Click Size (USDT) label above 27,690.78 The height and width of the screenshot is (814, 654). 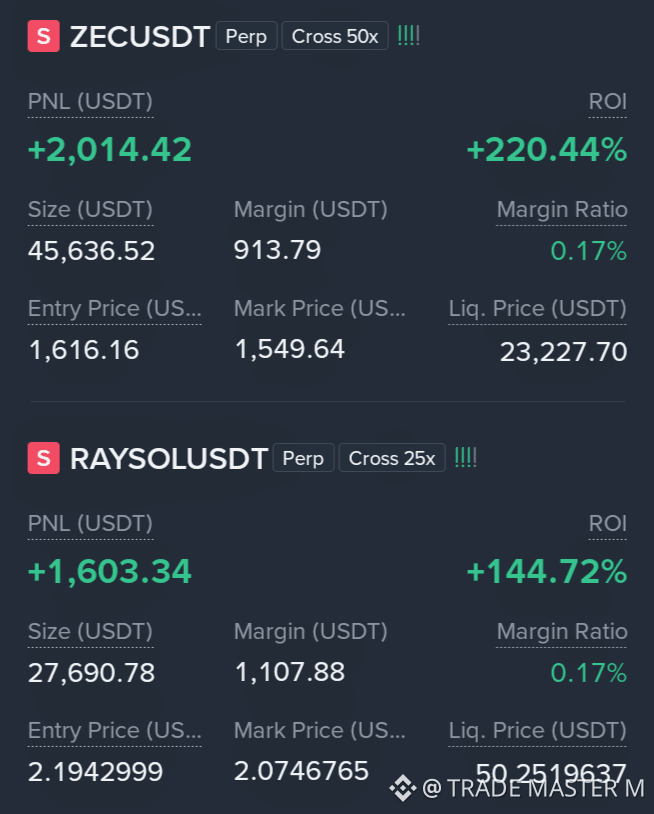[x=90, y=632]
